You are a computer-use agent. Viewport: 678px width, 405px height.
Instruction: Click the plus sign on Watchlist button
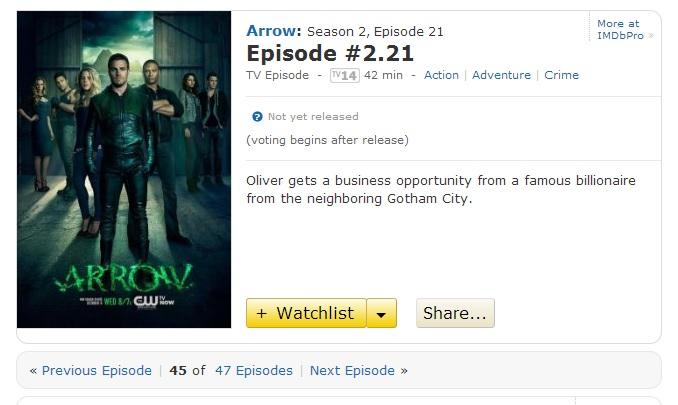261,313
